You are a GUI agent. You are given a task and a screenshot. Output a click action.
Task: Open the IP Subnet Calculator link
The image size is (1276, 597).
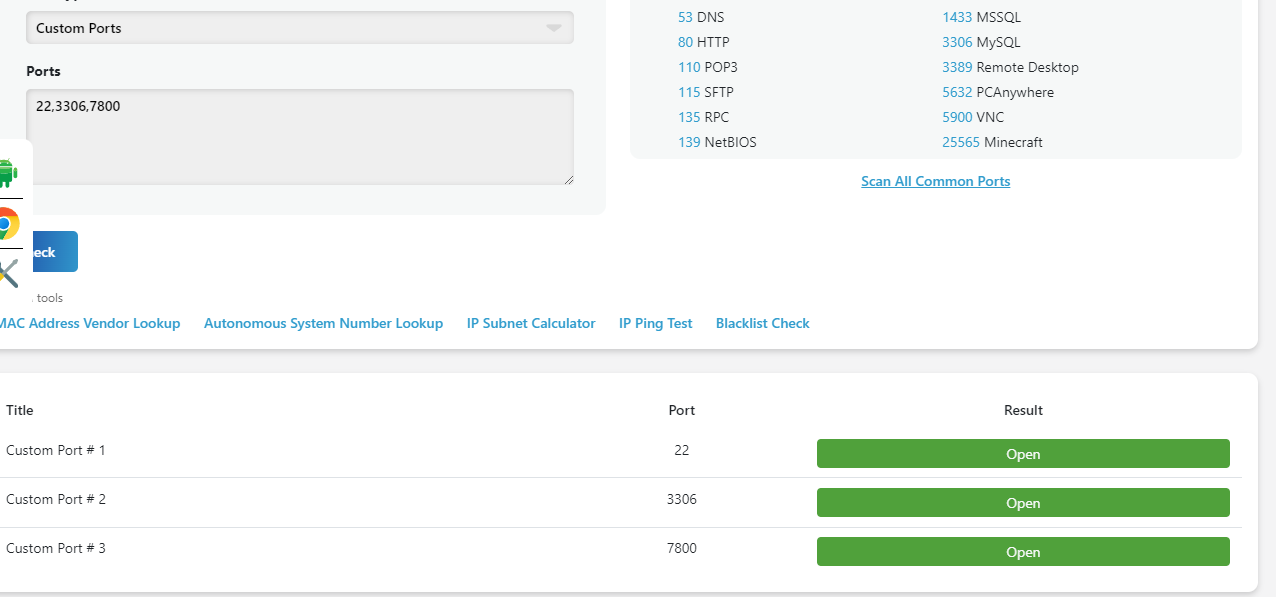tap(531, 323)
